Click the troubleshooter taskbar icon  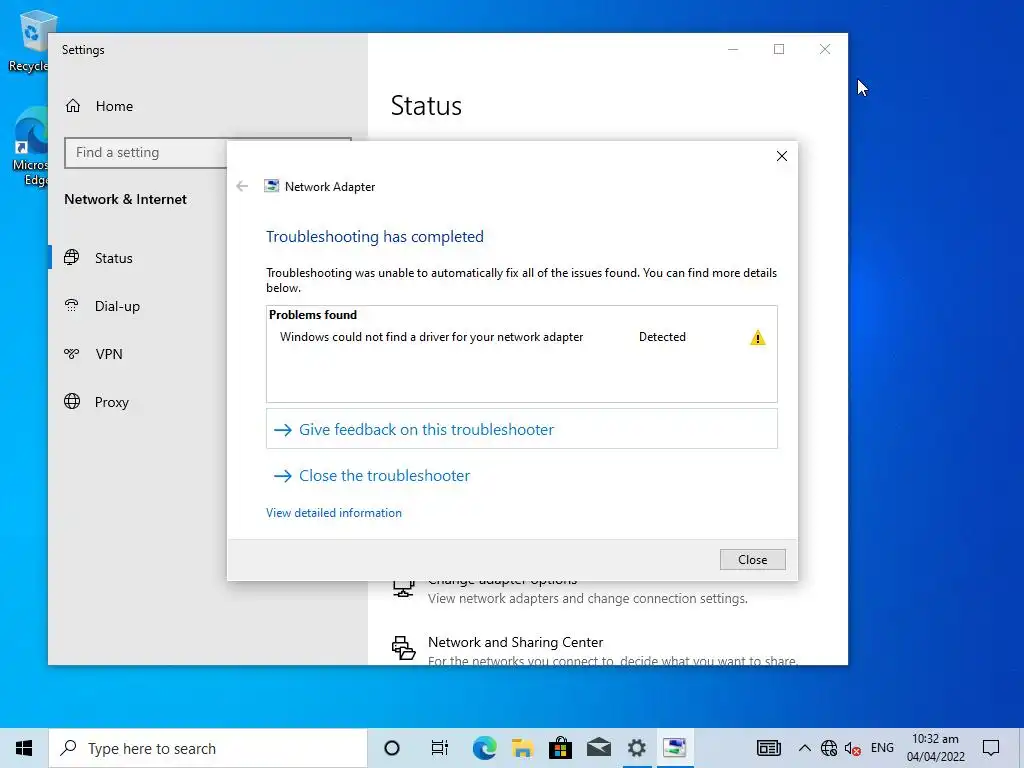click(x=675, y=748)
